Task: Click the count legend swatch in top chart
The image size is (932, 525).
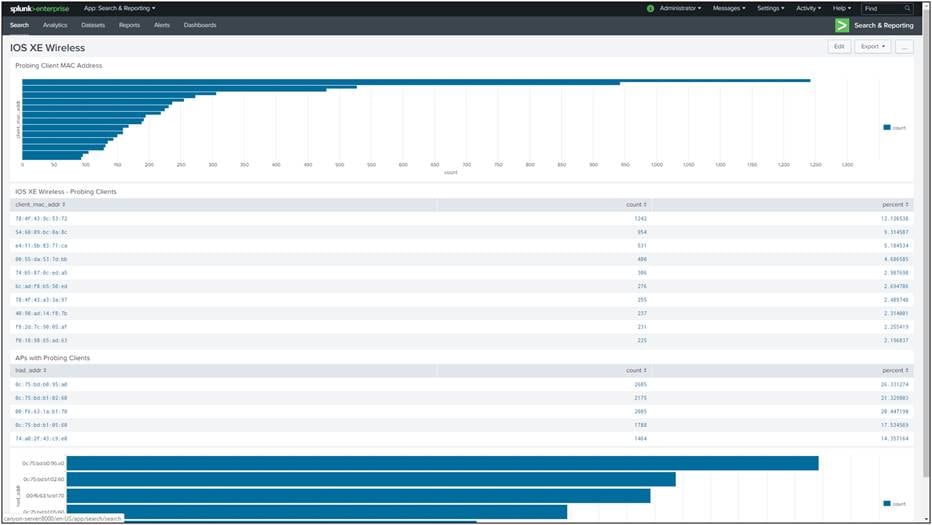Action: click(887, 127)
